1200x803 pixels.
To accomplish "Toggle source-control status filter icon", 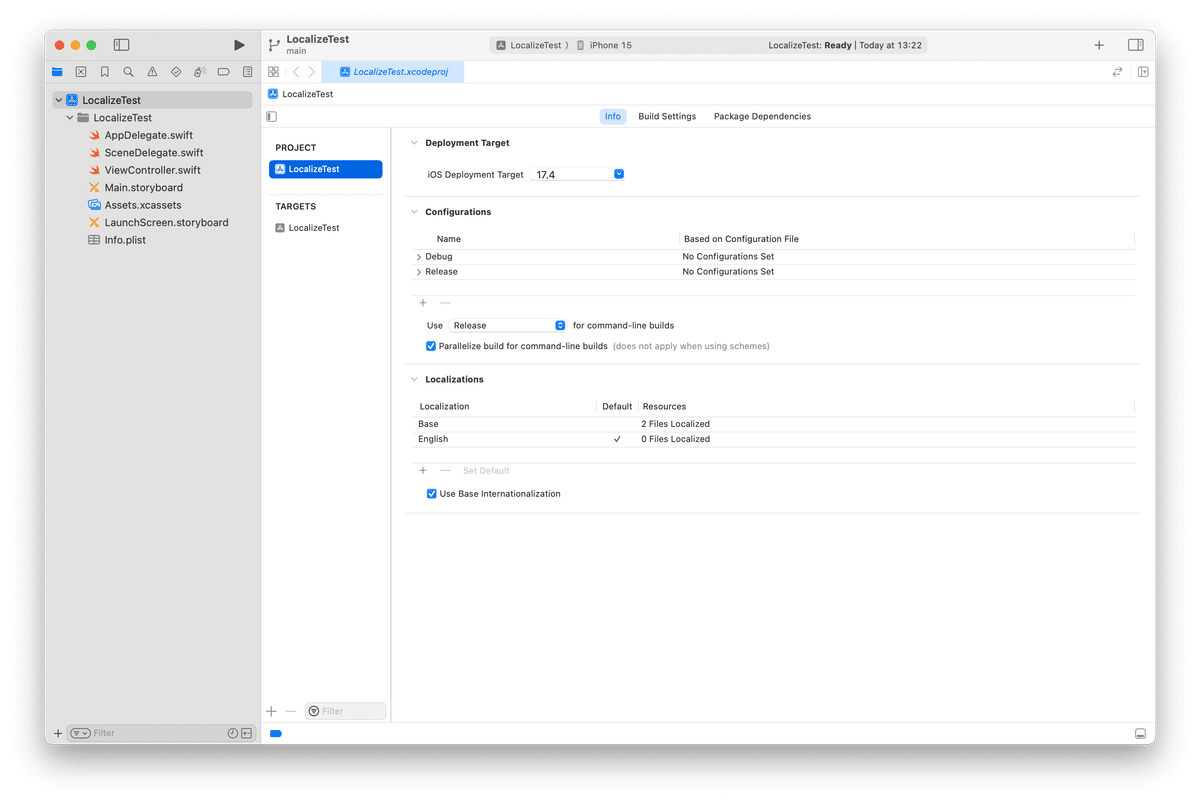I will point(246,733).
